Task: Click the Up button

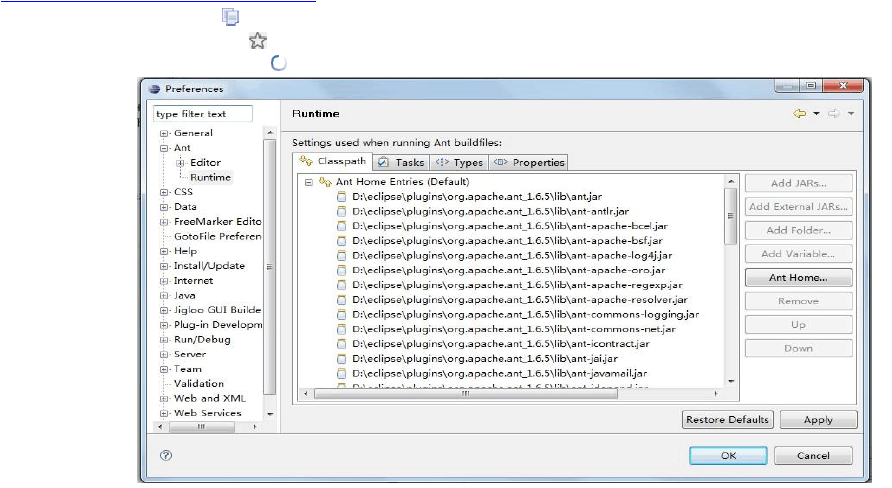Action: [798, 325]
